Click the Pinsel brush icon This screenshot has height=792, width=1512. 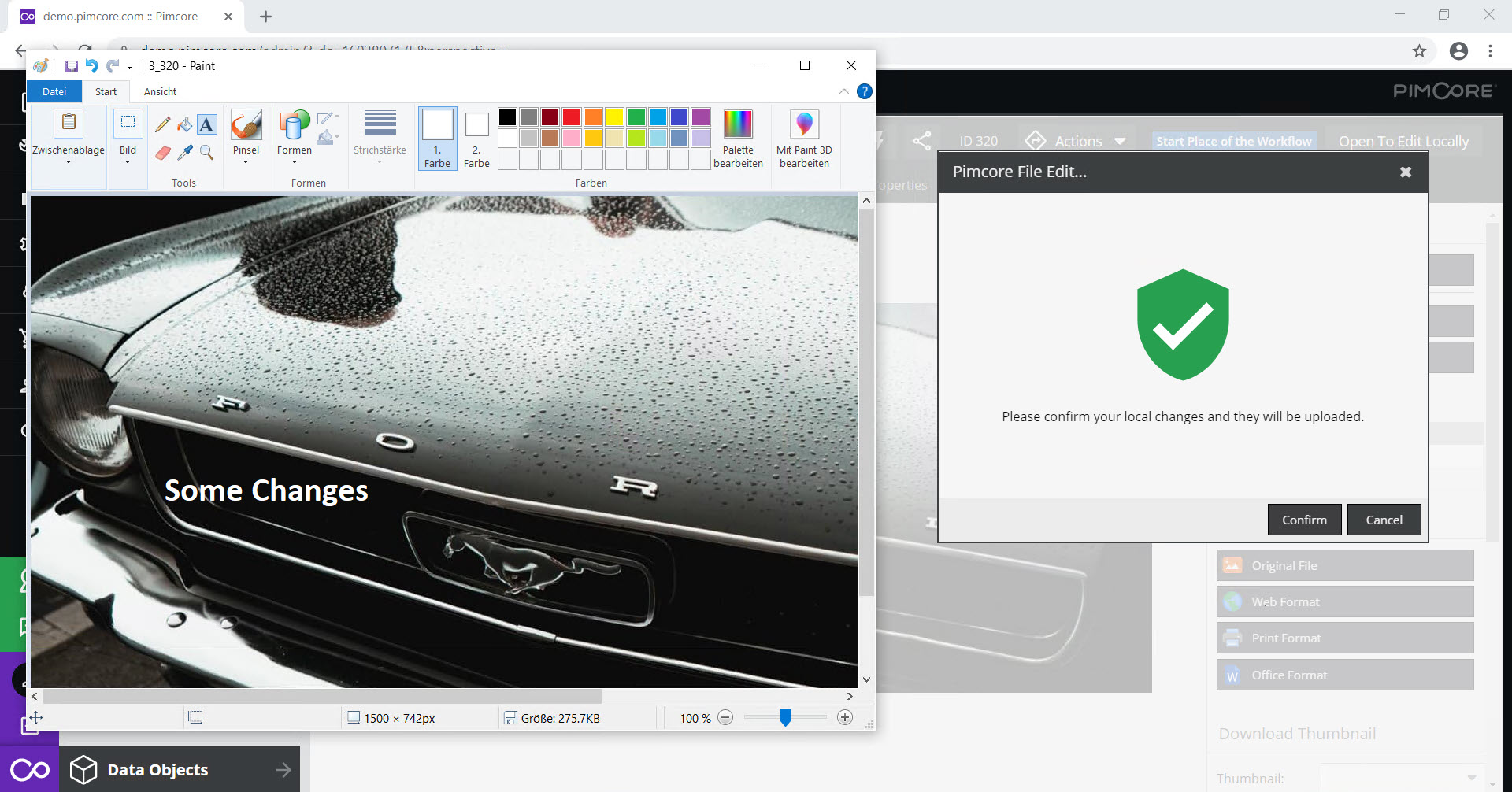(x=246, y=124)
